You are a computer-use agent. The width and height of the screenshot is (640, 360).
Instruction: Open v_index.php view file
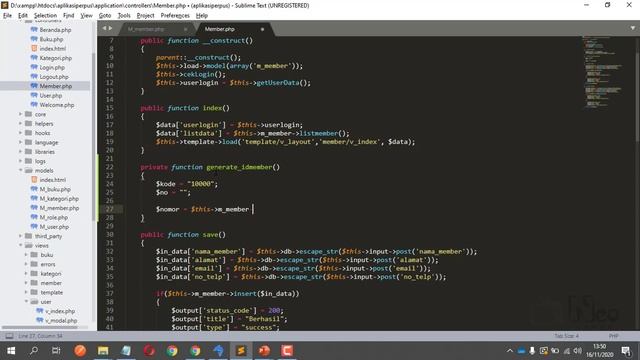click(60, 311)
